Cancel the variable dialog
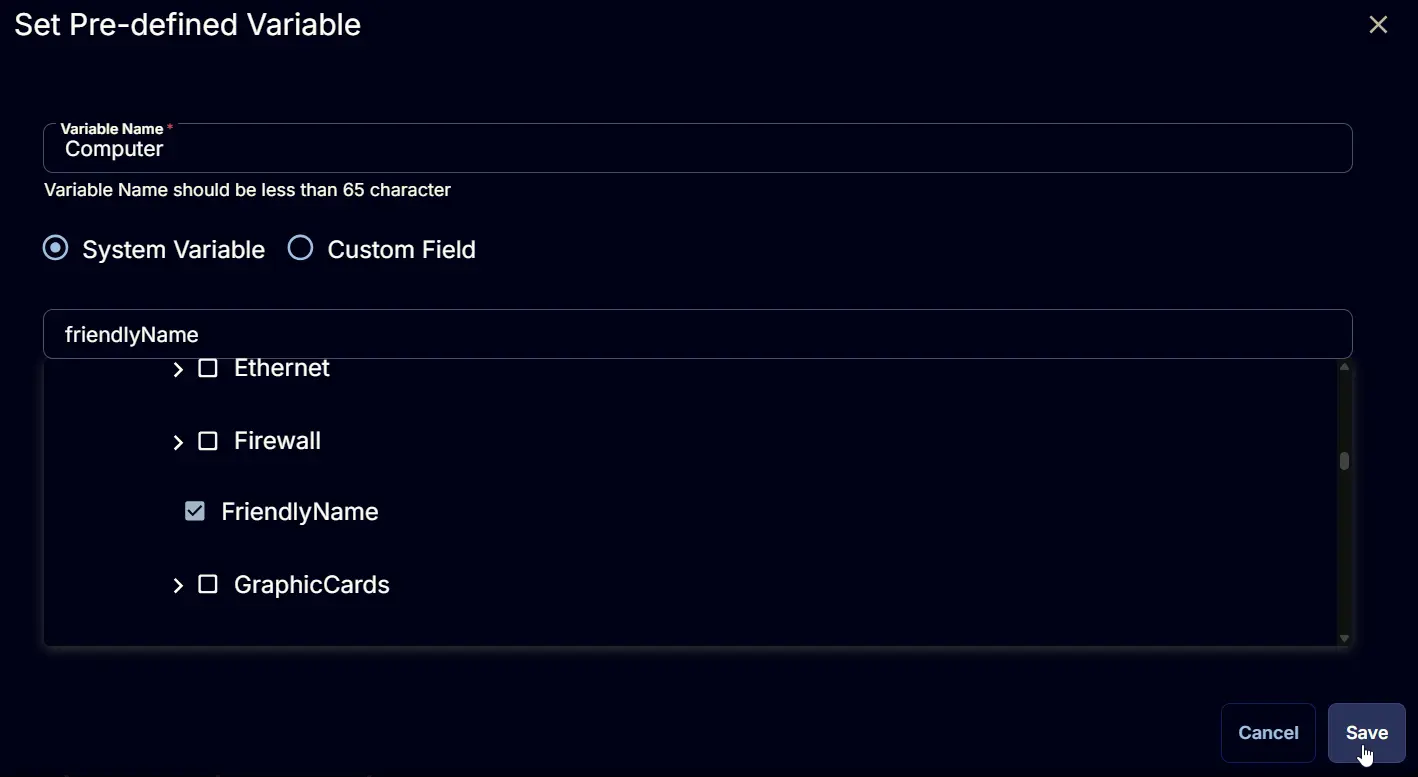The image size is (1418, 777). [1268, 733]
